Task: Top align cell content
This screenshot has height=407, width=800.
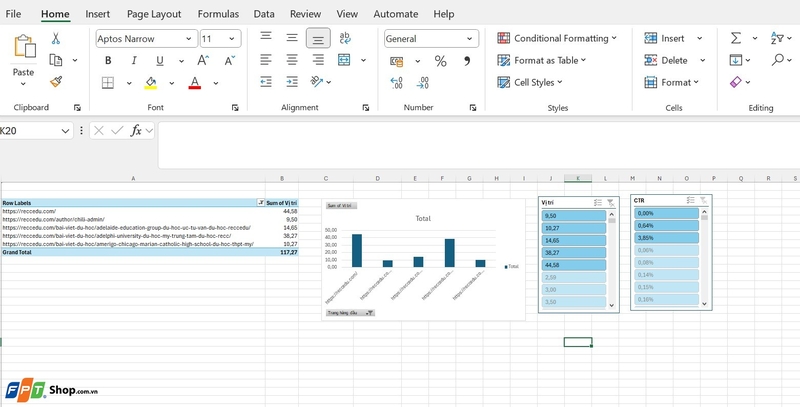Action: click(x=266, y=36)
